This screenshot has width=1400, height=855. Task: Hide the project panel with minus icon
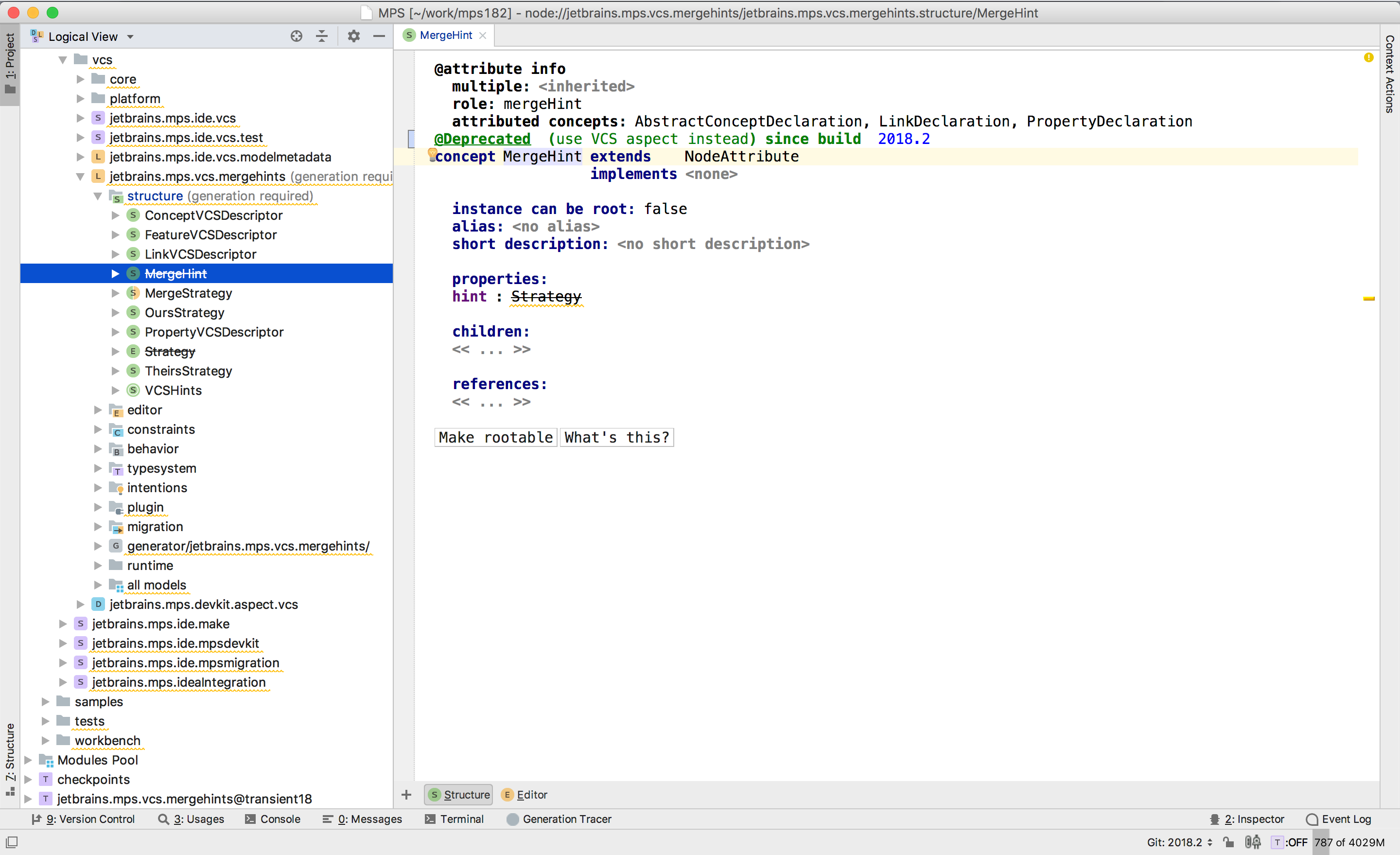coord(379,36)
